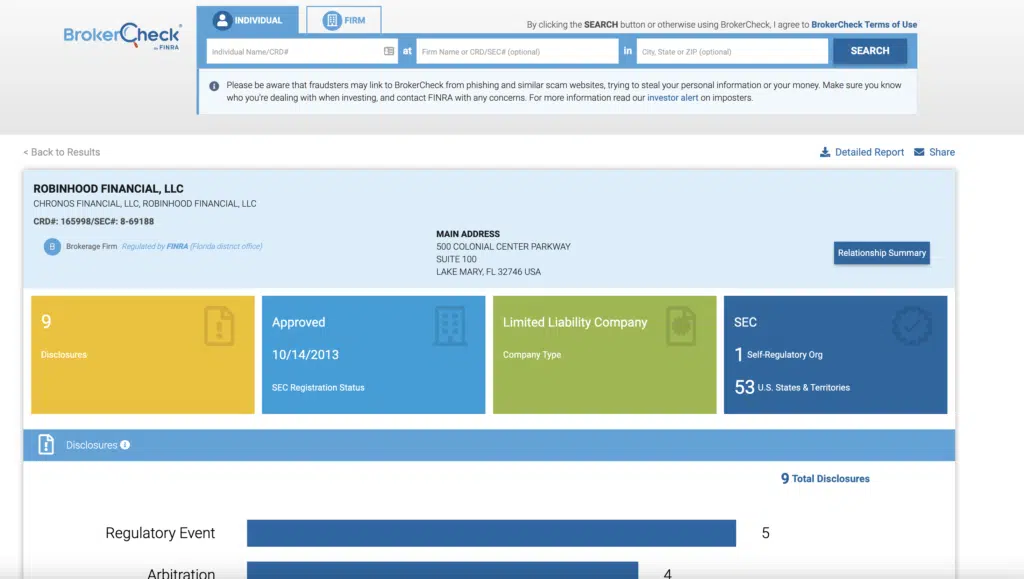
Task: Click the info icon in the fraud warning banner
Action: pos(214,86)
